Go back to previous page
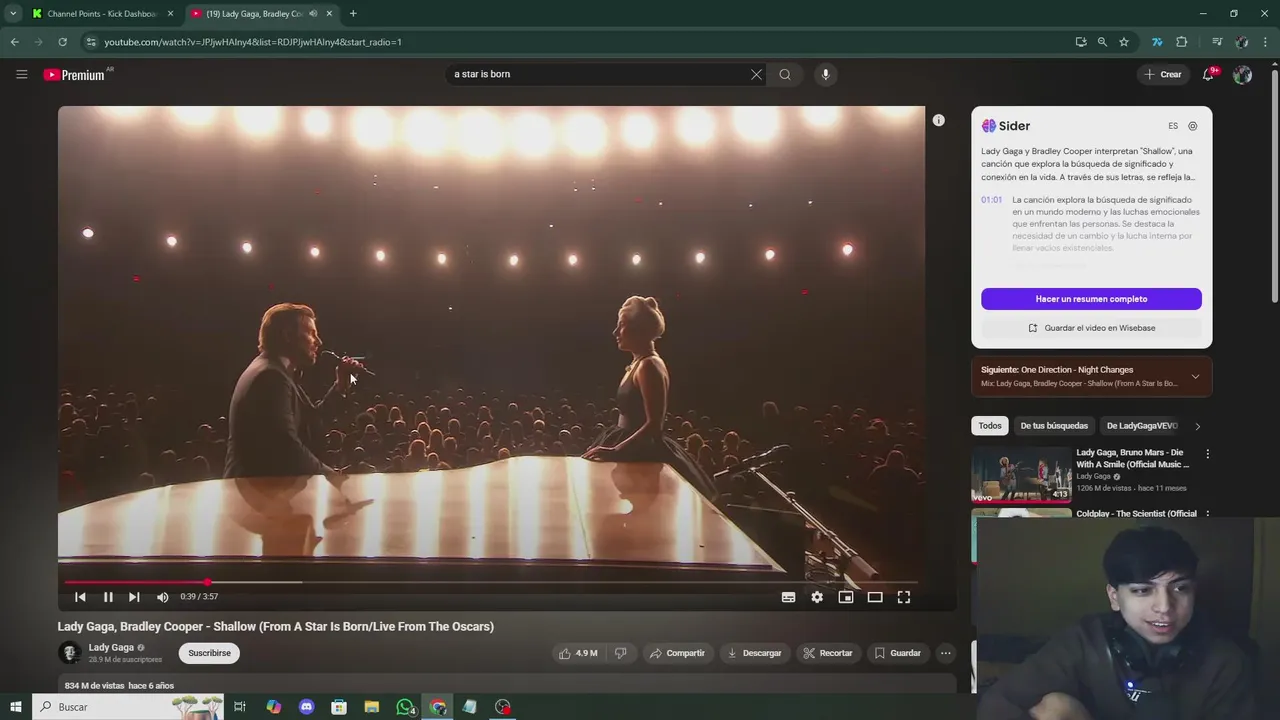This screenshot has height=720, width=1280. click(x=14, y=42)
